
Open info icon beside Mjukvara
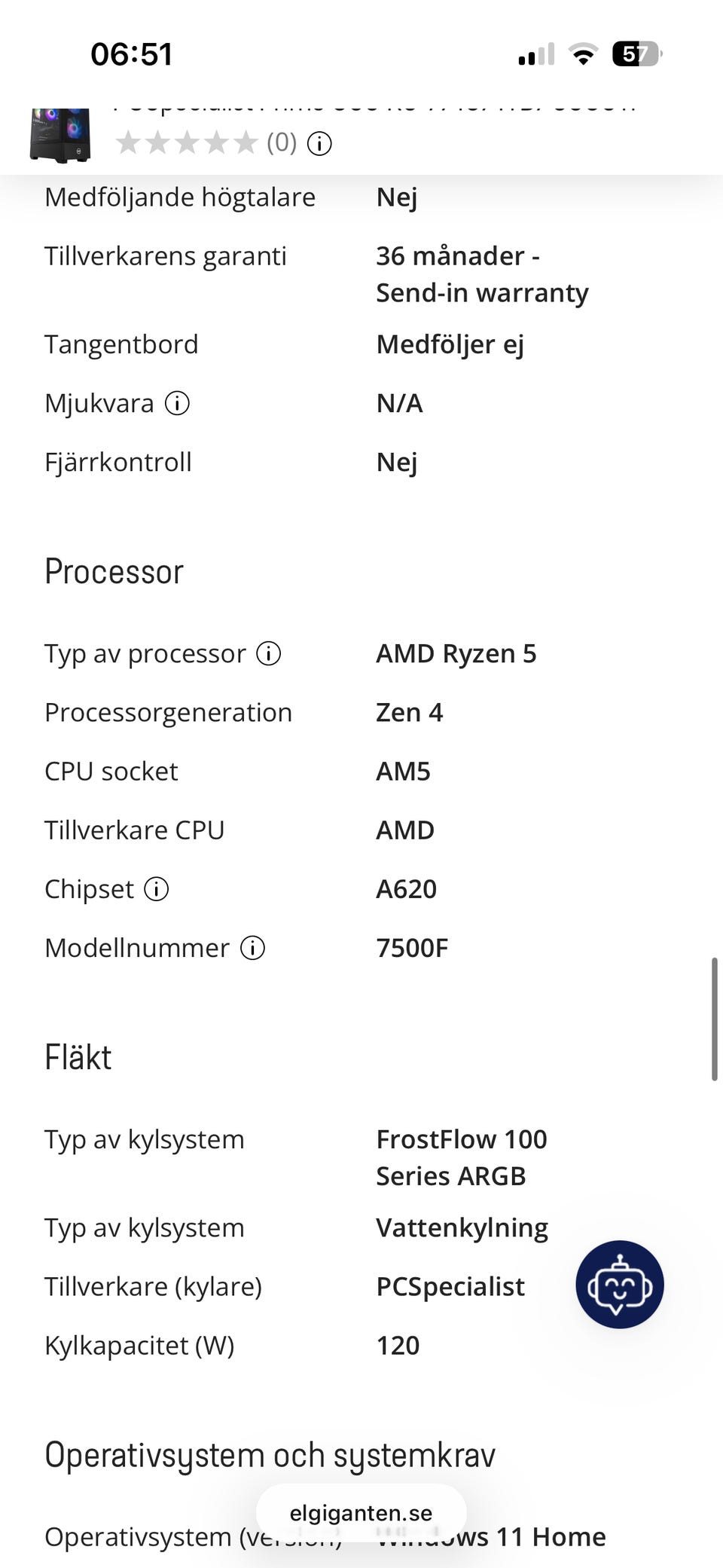[x=177, y=403]
